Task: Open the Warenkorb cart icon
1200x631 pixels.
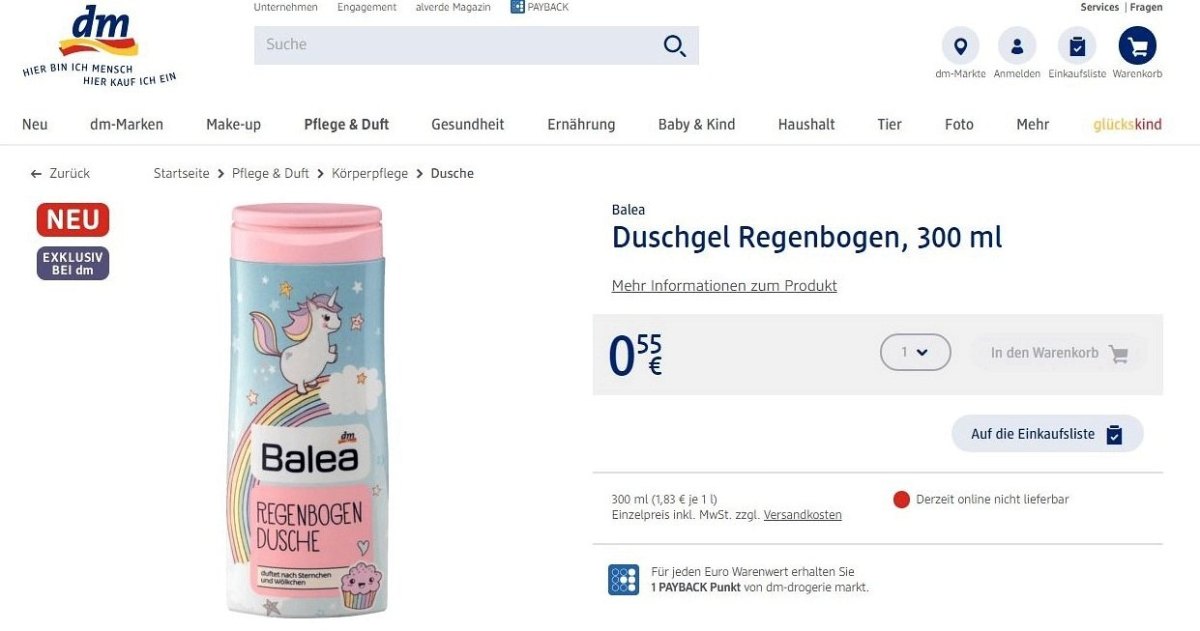Action: pyautogui.click(x=1137, y=46)
